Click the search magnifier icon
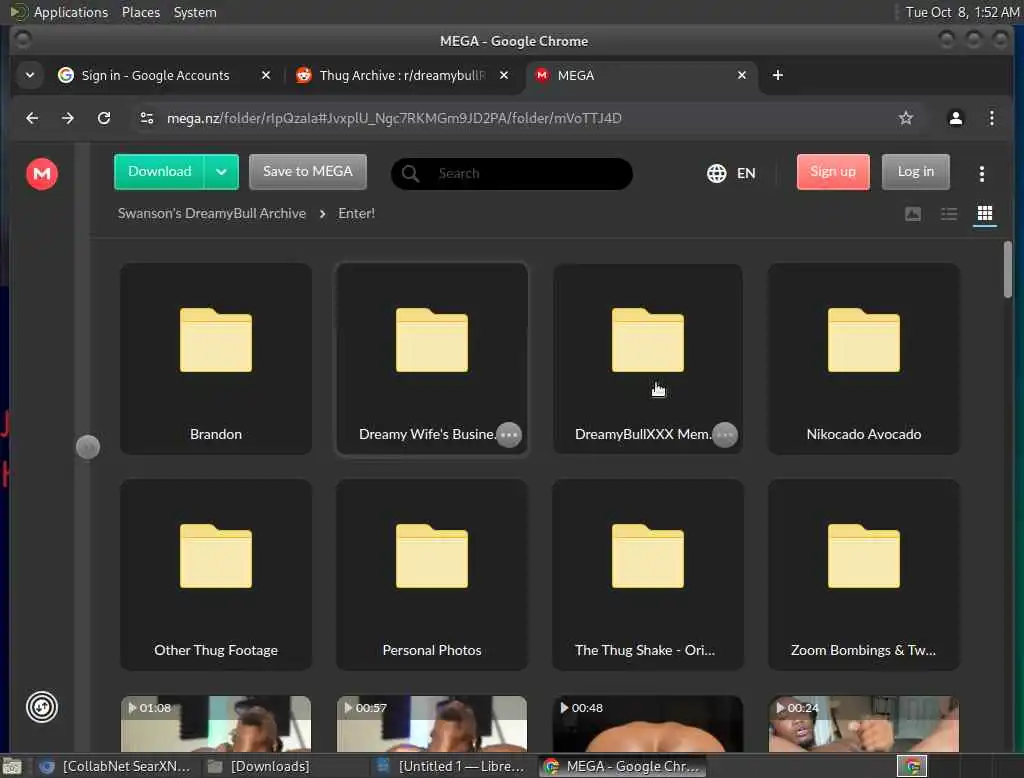1024x778 pixels. [410, 174]
